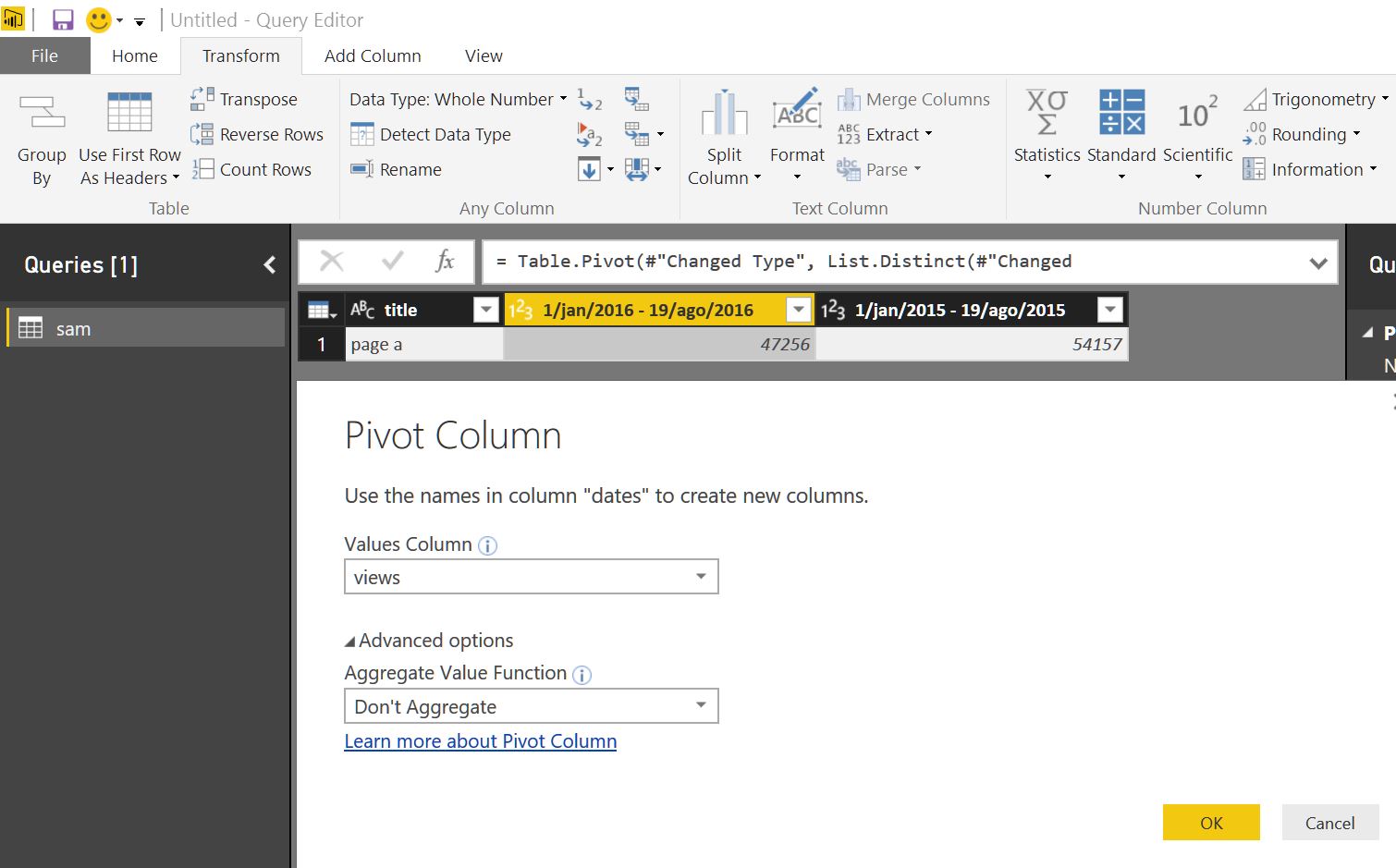Click Aggregate Value Function info icon

point(582,675)
